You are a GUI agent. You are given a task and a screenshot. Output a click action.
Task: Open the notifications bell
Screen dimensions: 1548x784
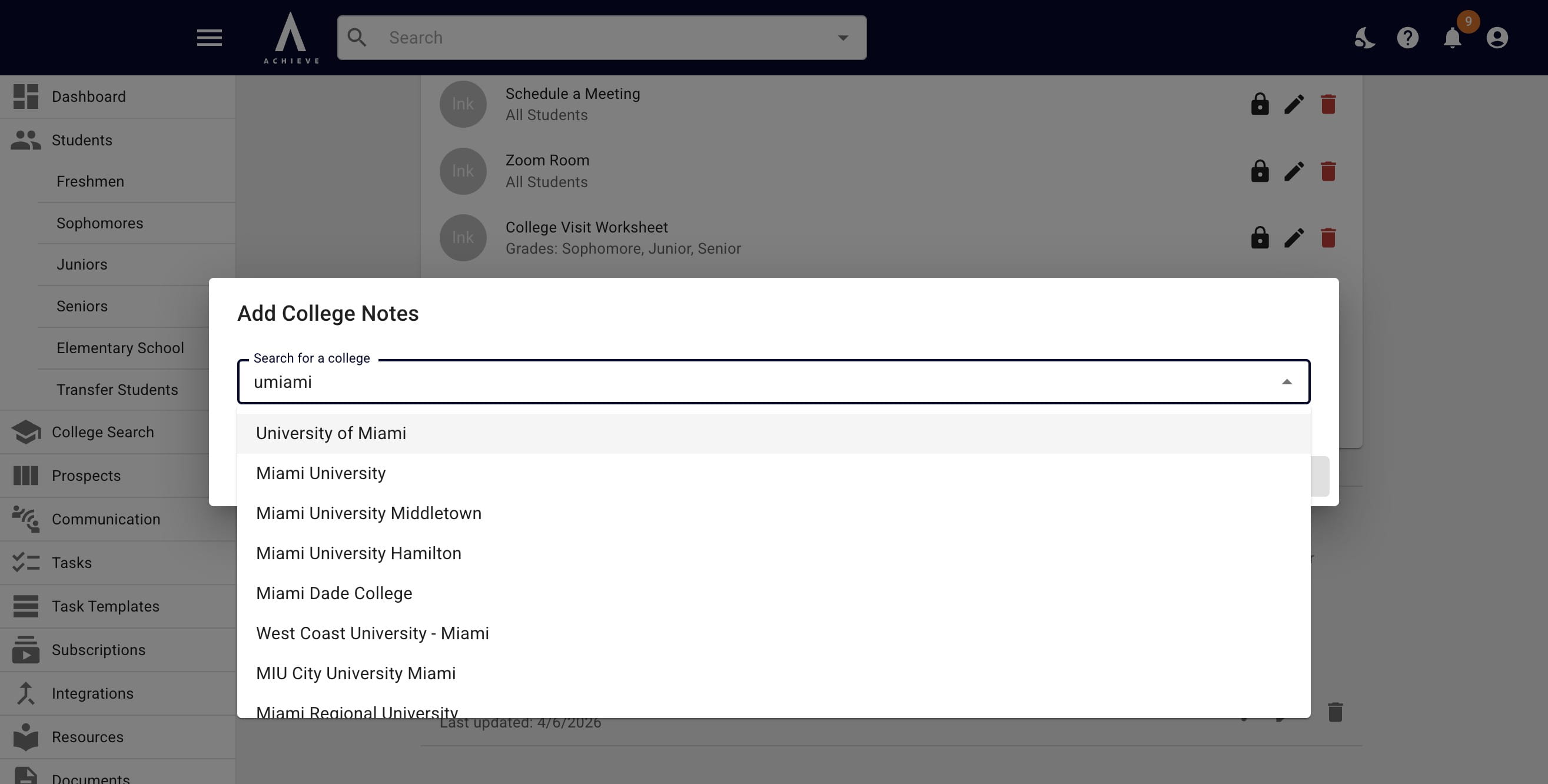click(x=1453, y=38)
